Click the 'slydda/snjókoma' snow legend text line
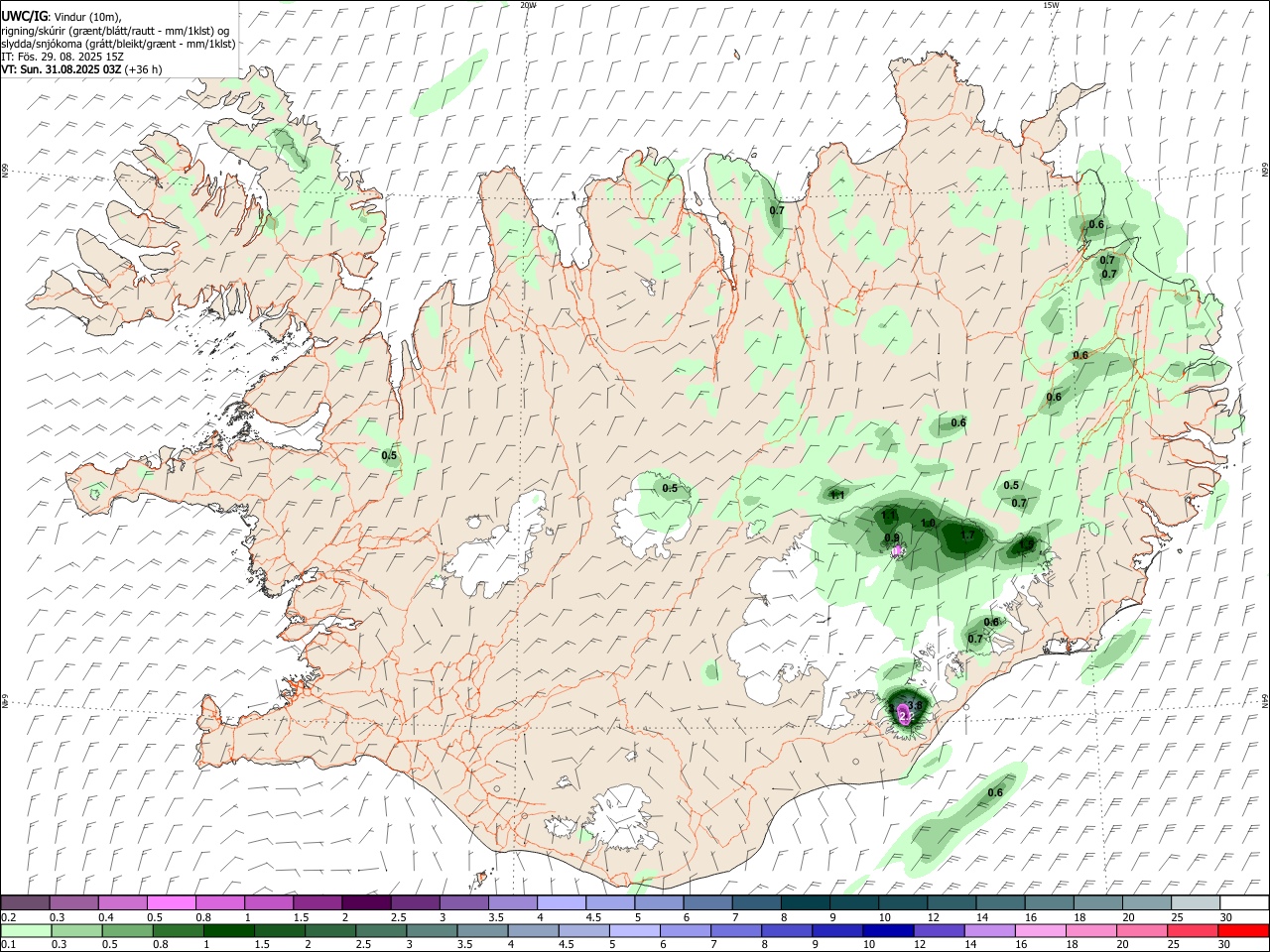This screenshot has height=952, width=1270. pos(118,44)
